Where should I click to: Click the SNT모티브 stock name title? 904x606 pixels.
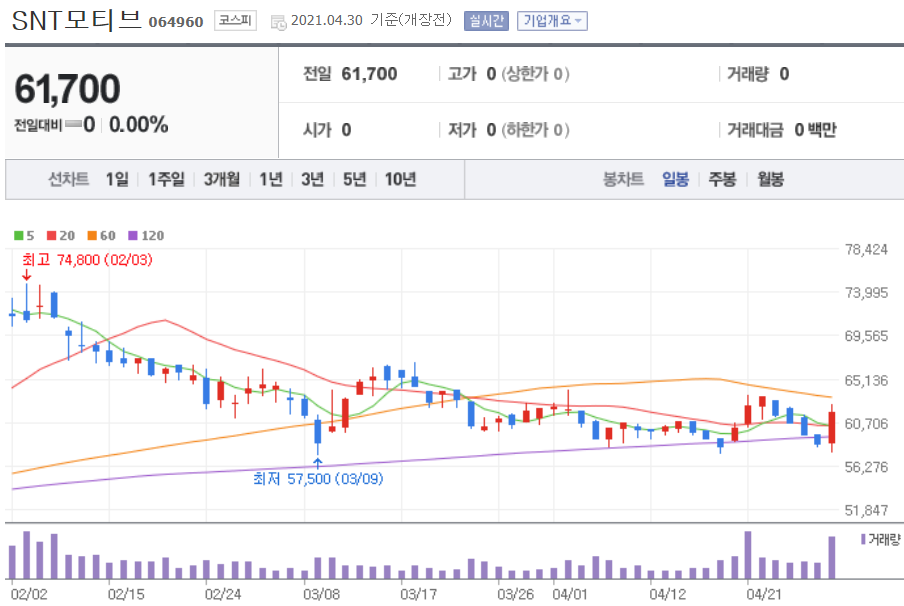click(76, 21)
